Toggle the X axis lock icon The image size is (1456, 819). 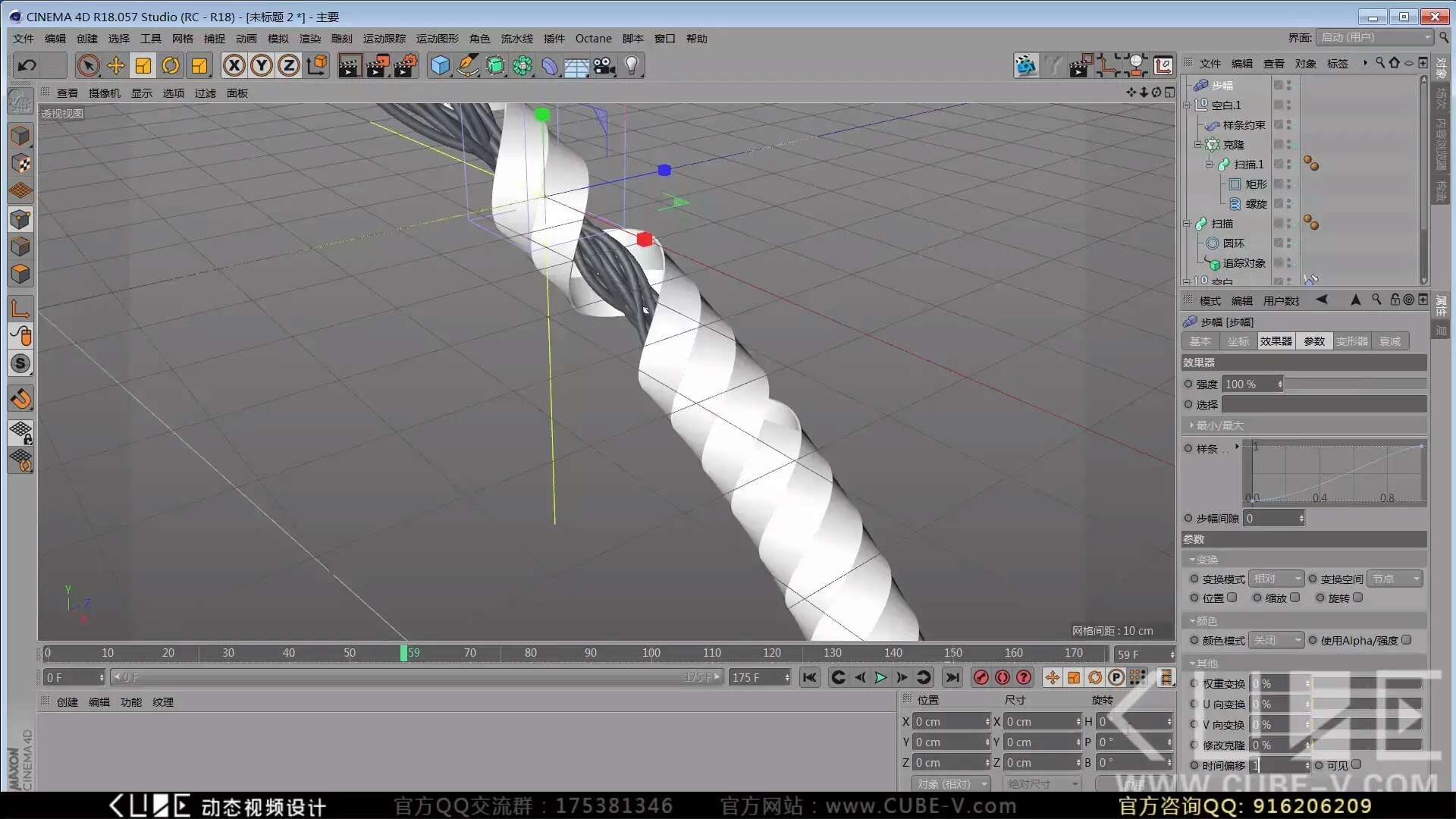(x=234, y=66)
